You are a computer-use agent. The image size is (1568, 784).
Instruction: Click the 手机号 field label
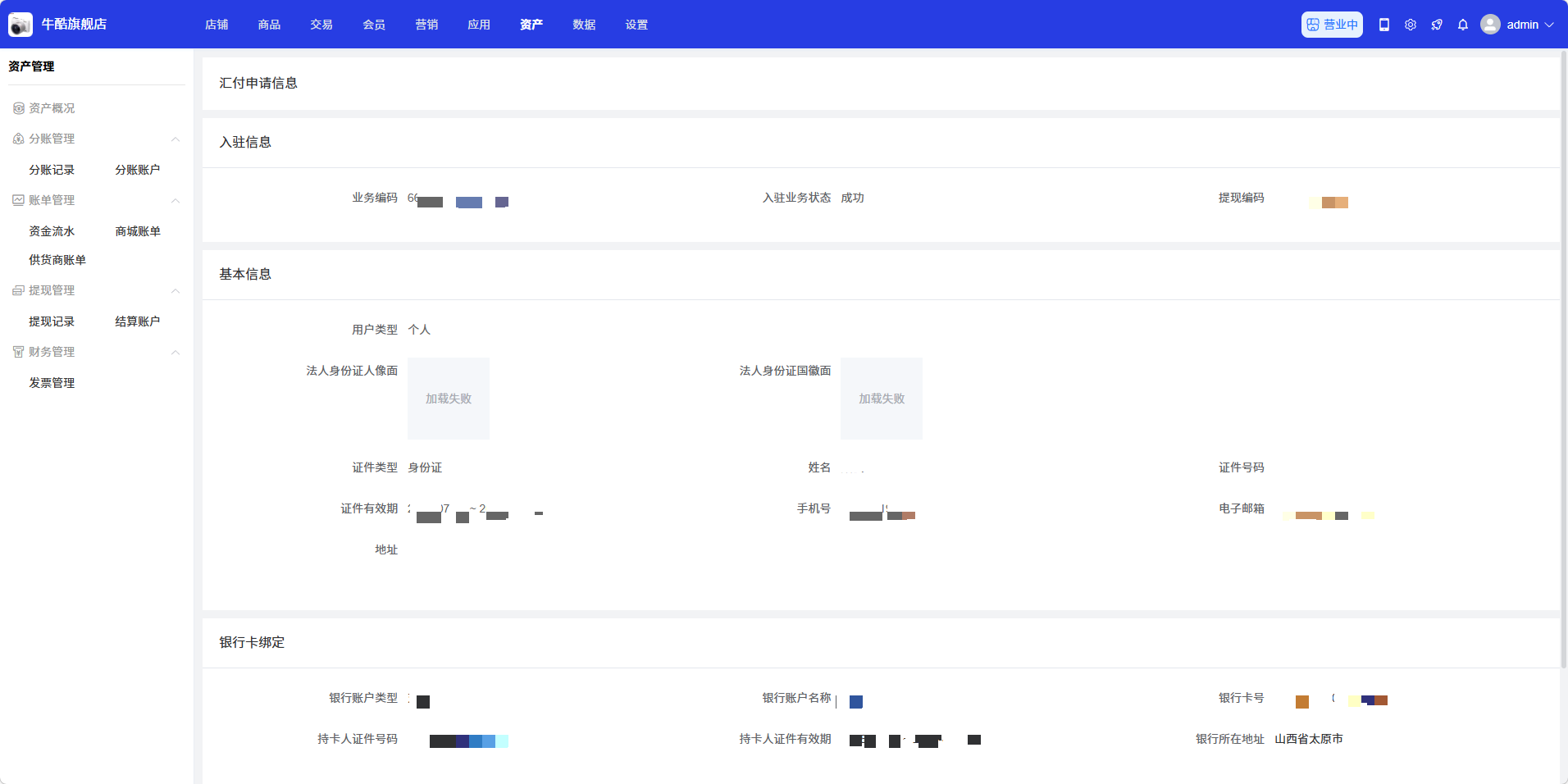point(814,508)
